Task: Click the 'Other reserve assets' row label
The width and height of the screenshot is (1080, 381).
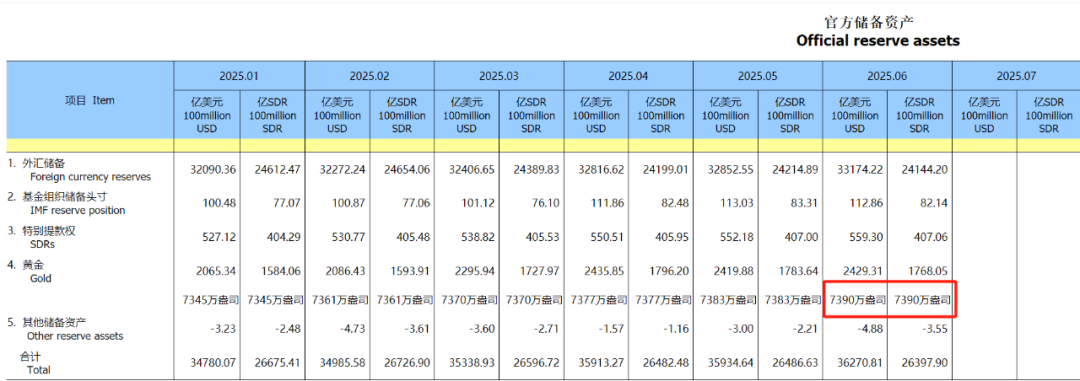Action: tap(75, 336)
